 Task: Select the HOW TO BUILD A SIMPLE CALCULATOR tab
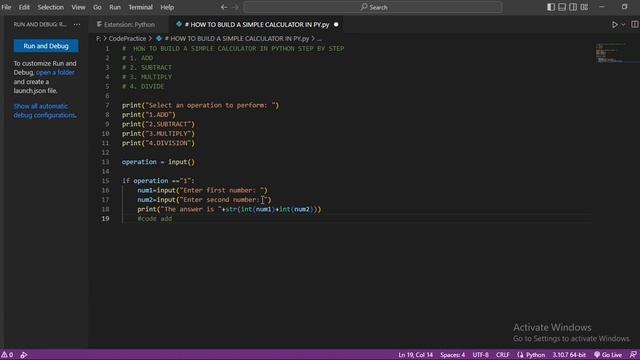click(257, 24)
